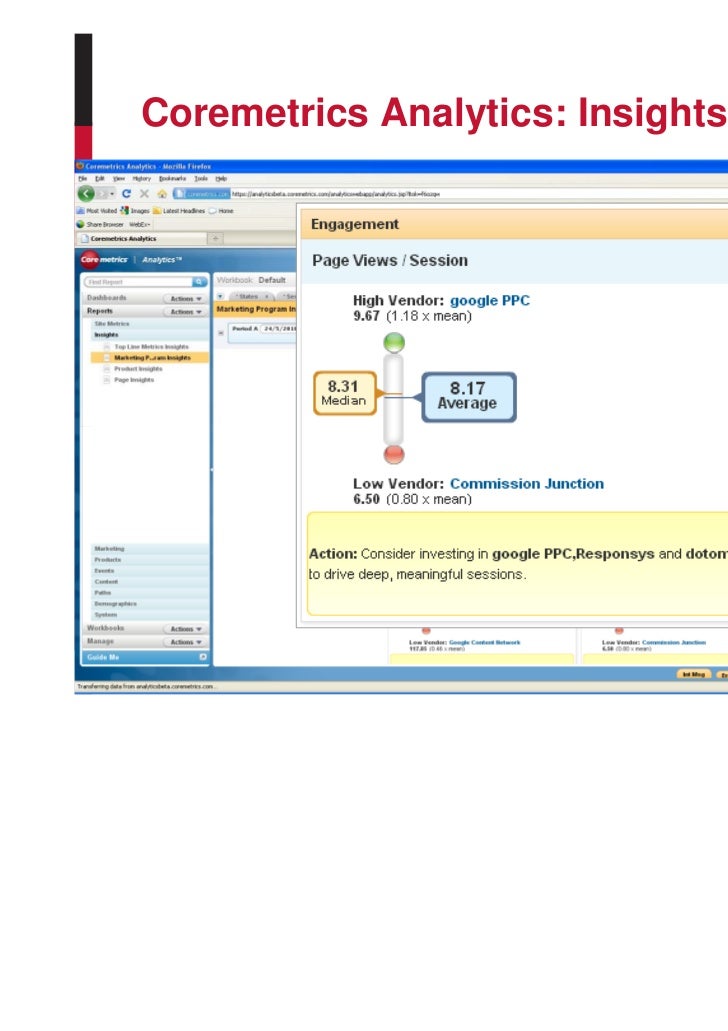The image size is (728, 1031).
Task: Click the Period A date field
Action: pos(279,328)
